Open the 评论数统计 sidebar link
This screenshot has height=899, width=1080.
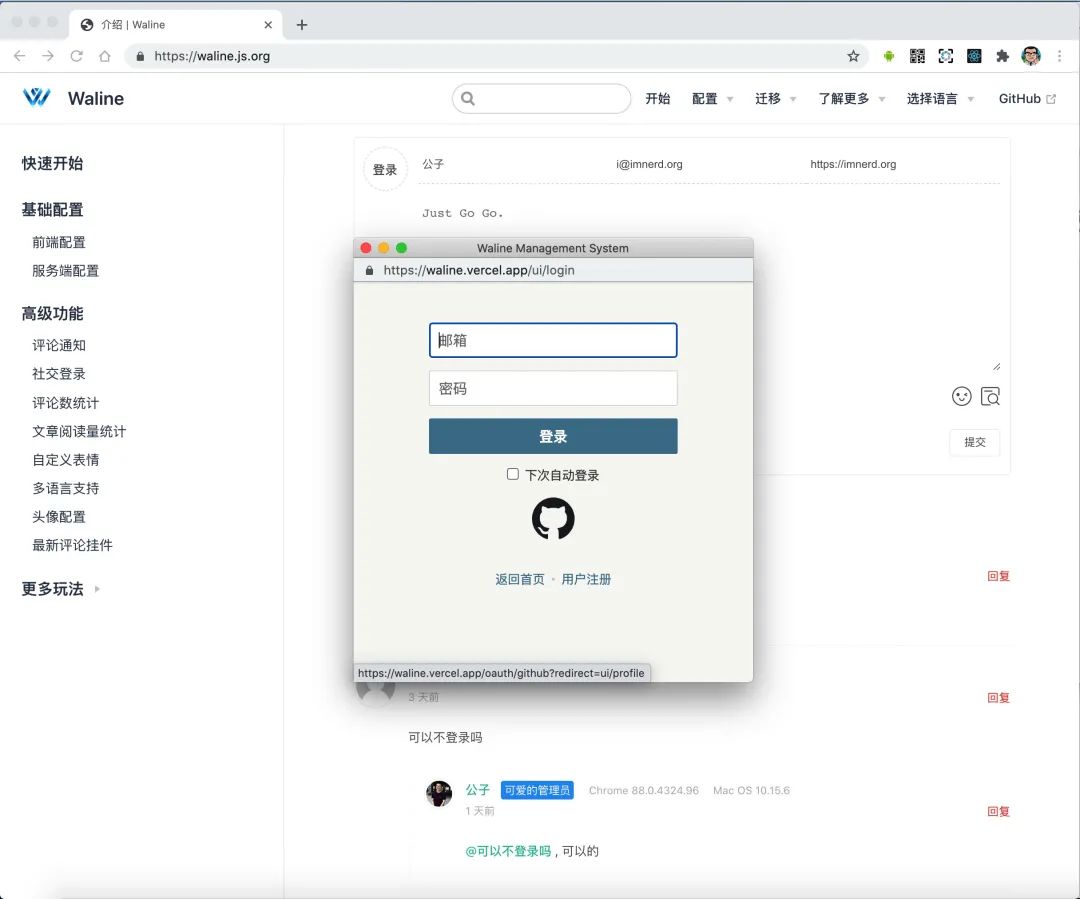(x=65, y=403)
